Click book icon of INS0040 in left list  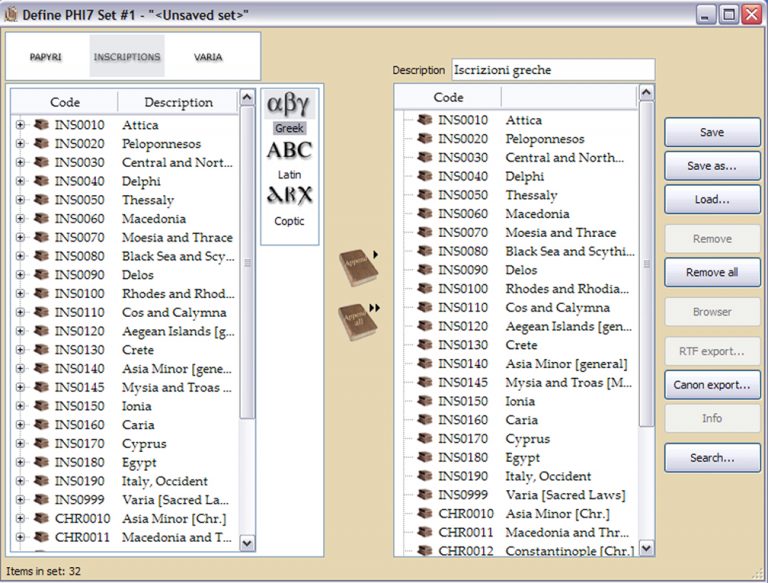tap(42, 181)
